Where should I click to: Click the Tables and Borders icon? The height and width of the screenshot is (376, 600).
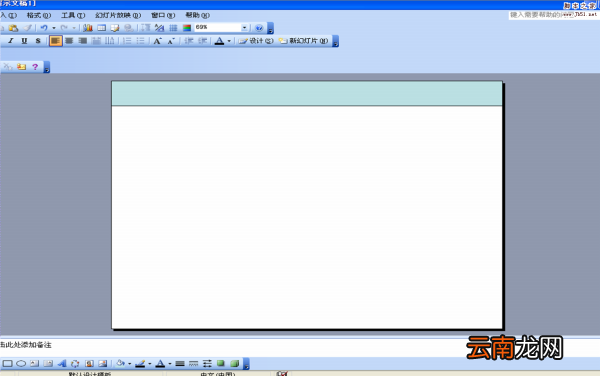coord(115,28)
